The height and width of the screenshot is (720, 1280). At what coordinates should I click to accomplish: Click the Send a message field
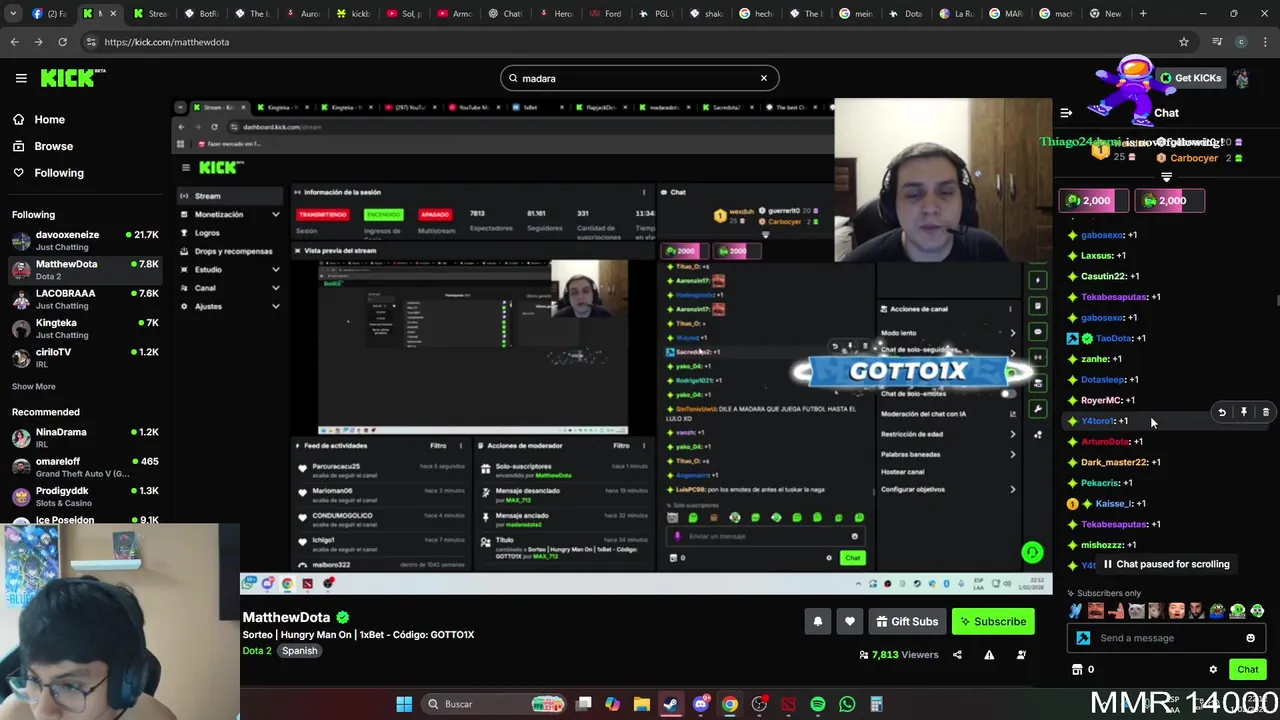(1166, 638)
